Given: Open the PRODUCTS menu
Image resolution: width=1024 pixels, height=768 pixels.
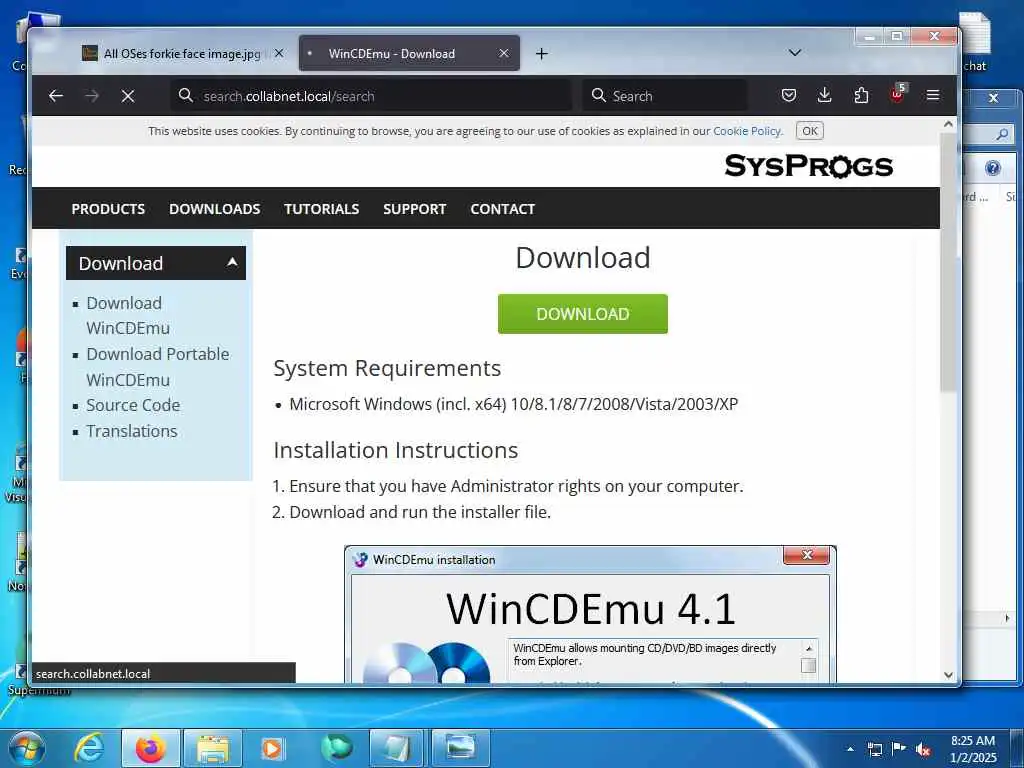Looking at the screenshot, I should pyautogui.click(x=108, y=209).
